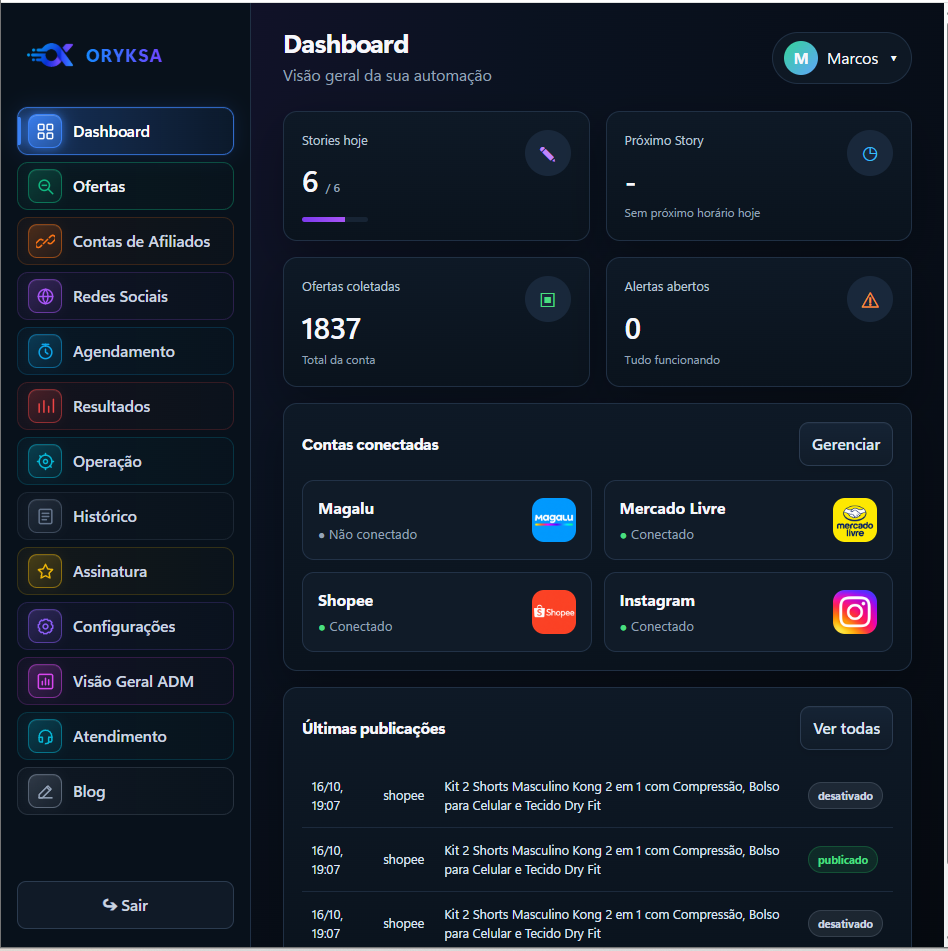Expand the Marcos user menu arrow
The height and width of the screenshot is (951, 948).
coord(893,58)
